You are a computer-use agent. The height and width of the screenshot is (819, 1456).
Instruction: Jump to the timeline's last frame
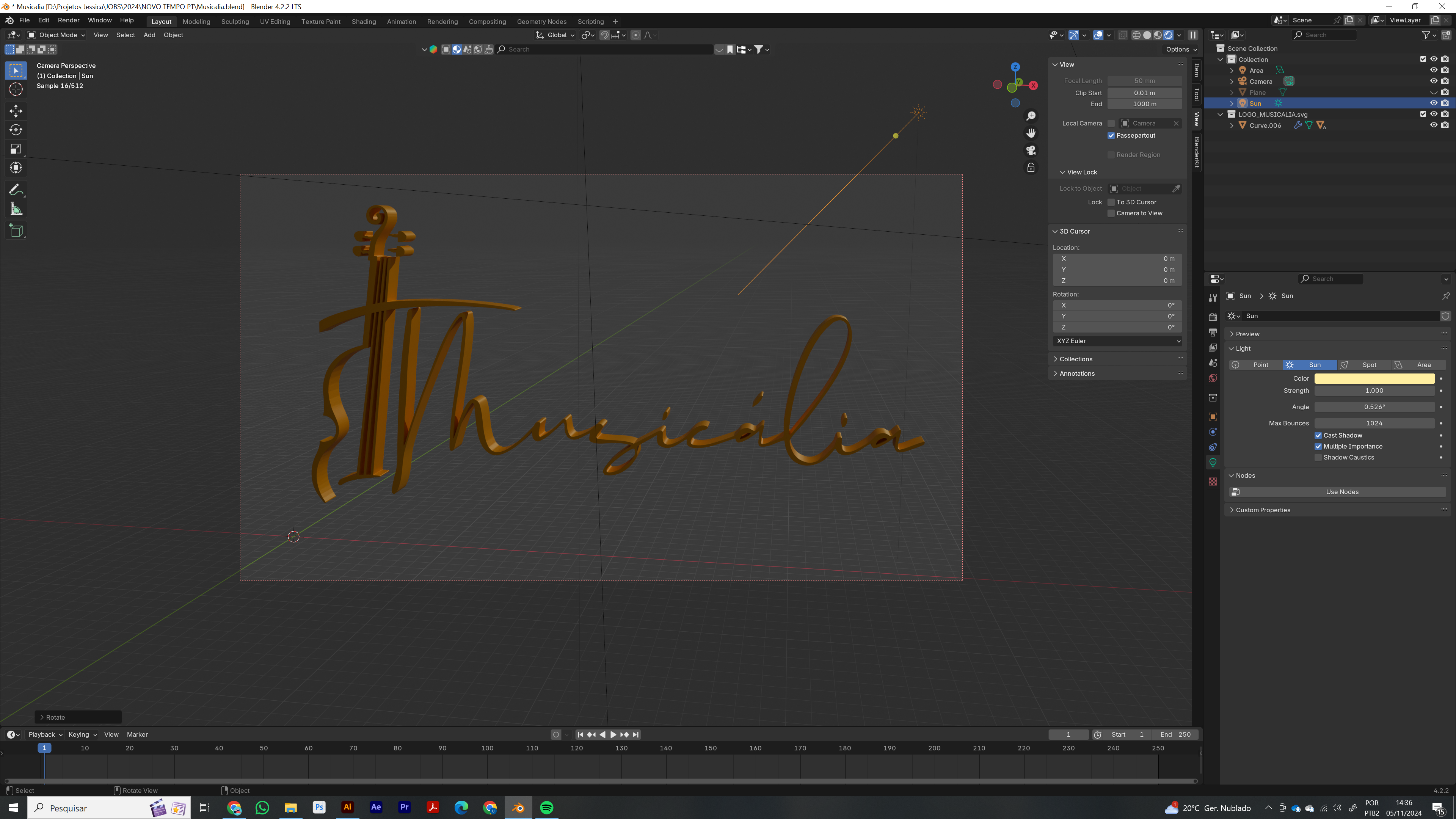pos(636,735)
